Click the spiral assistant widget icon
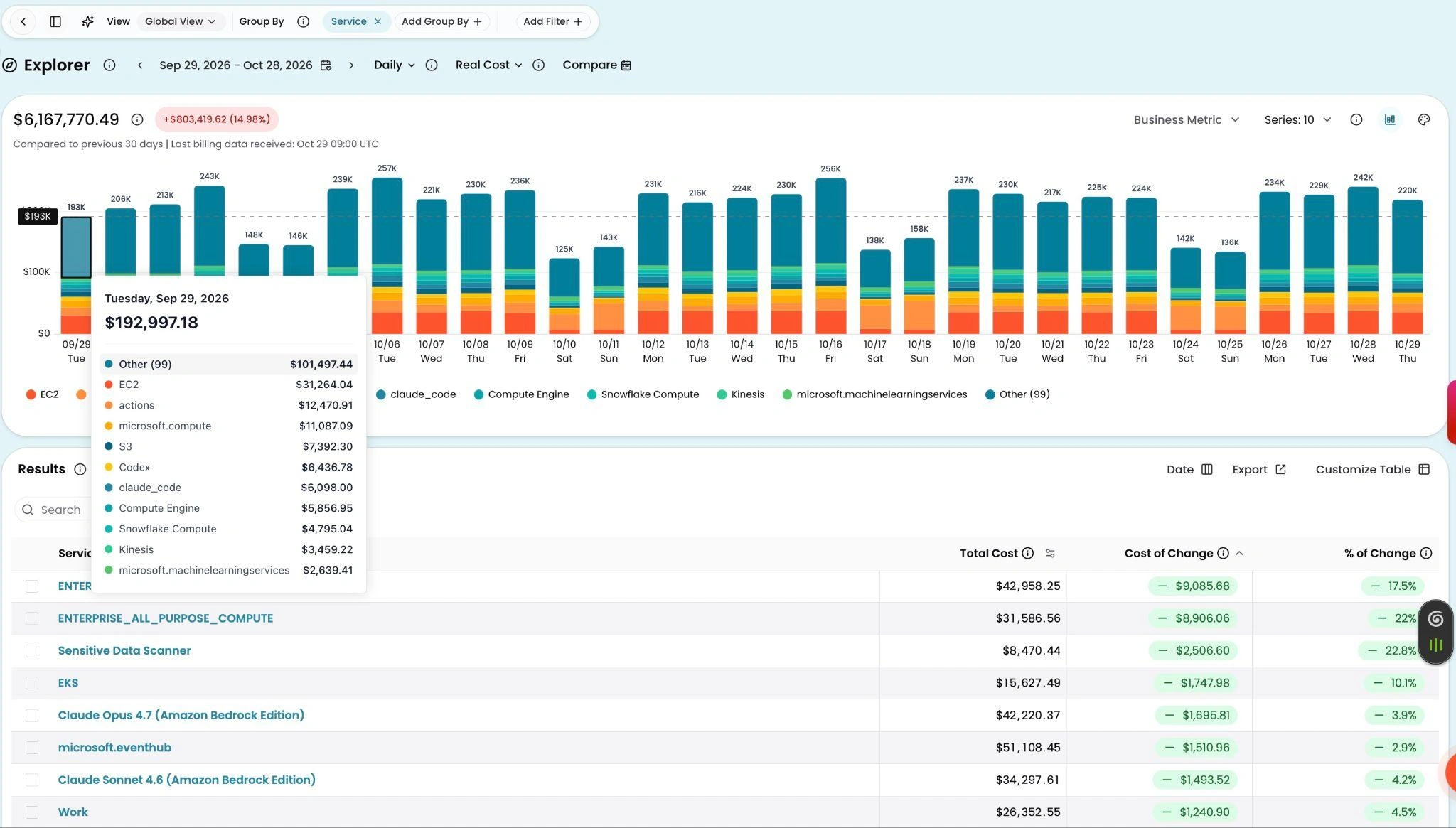The height and width of the screenshot is (828, 1456). pos(1435,618)
